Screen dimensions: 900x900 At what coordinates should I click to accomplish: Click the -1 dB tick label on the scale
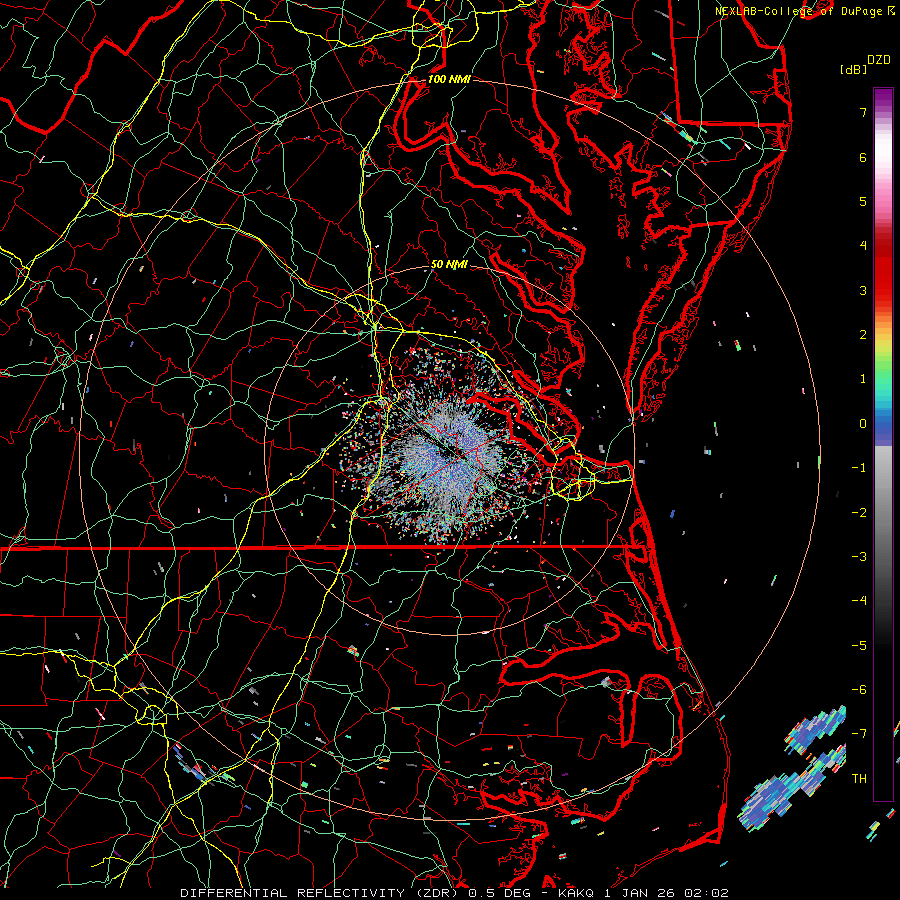click(x=859, y=468)
